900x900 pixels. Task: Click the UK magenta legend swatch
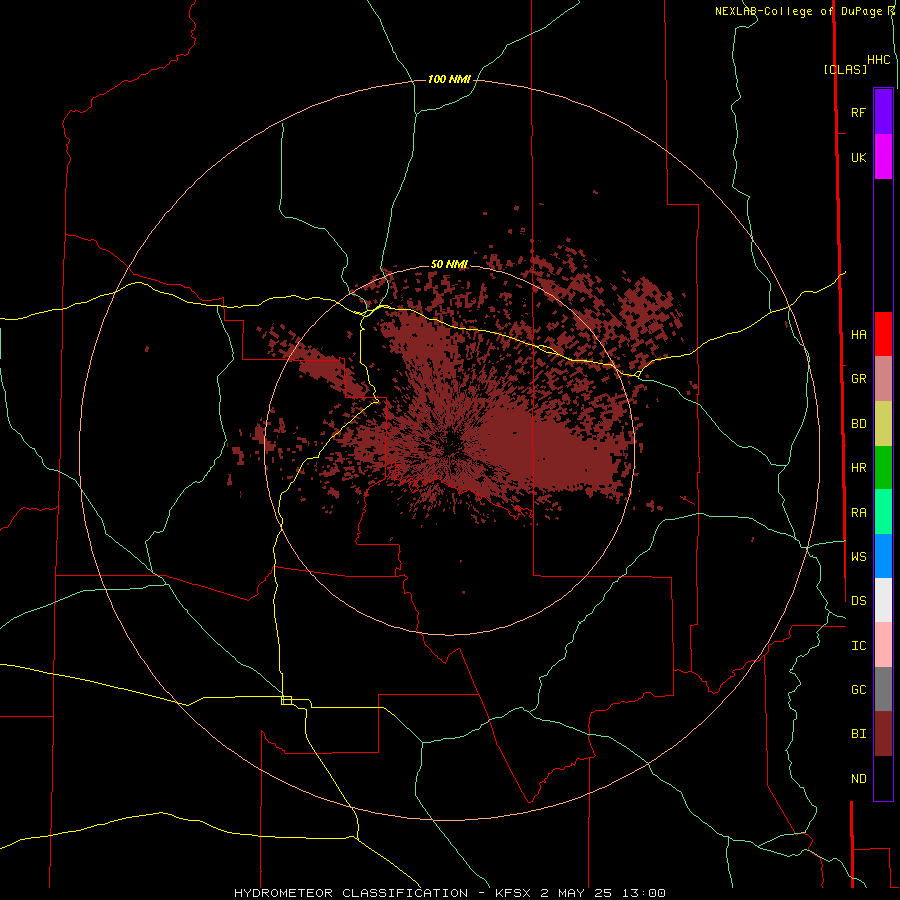coord(883,157)
